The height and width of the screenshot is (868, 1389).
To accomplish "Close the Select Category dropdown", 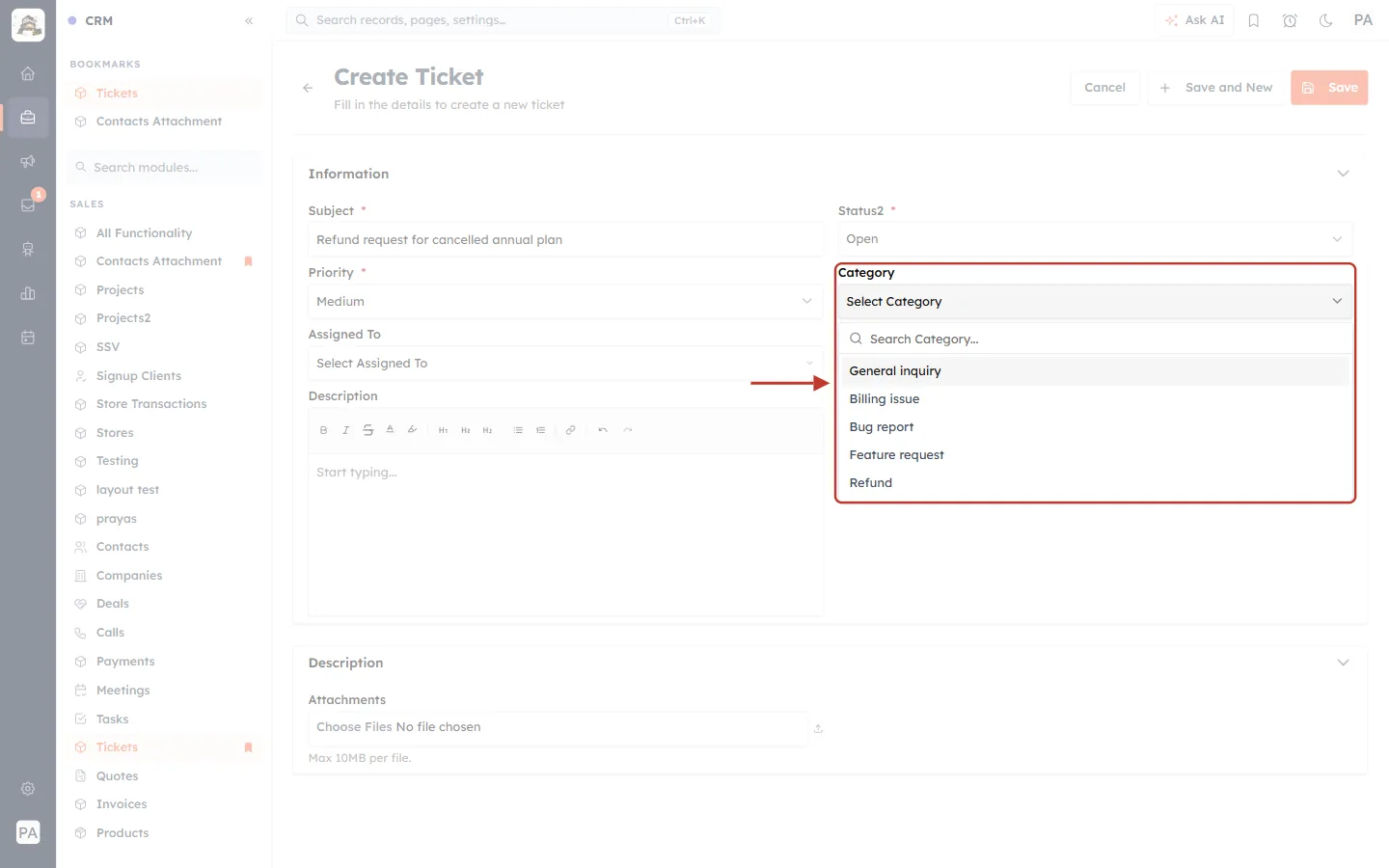I will click(x=1095, y=302).
